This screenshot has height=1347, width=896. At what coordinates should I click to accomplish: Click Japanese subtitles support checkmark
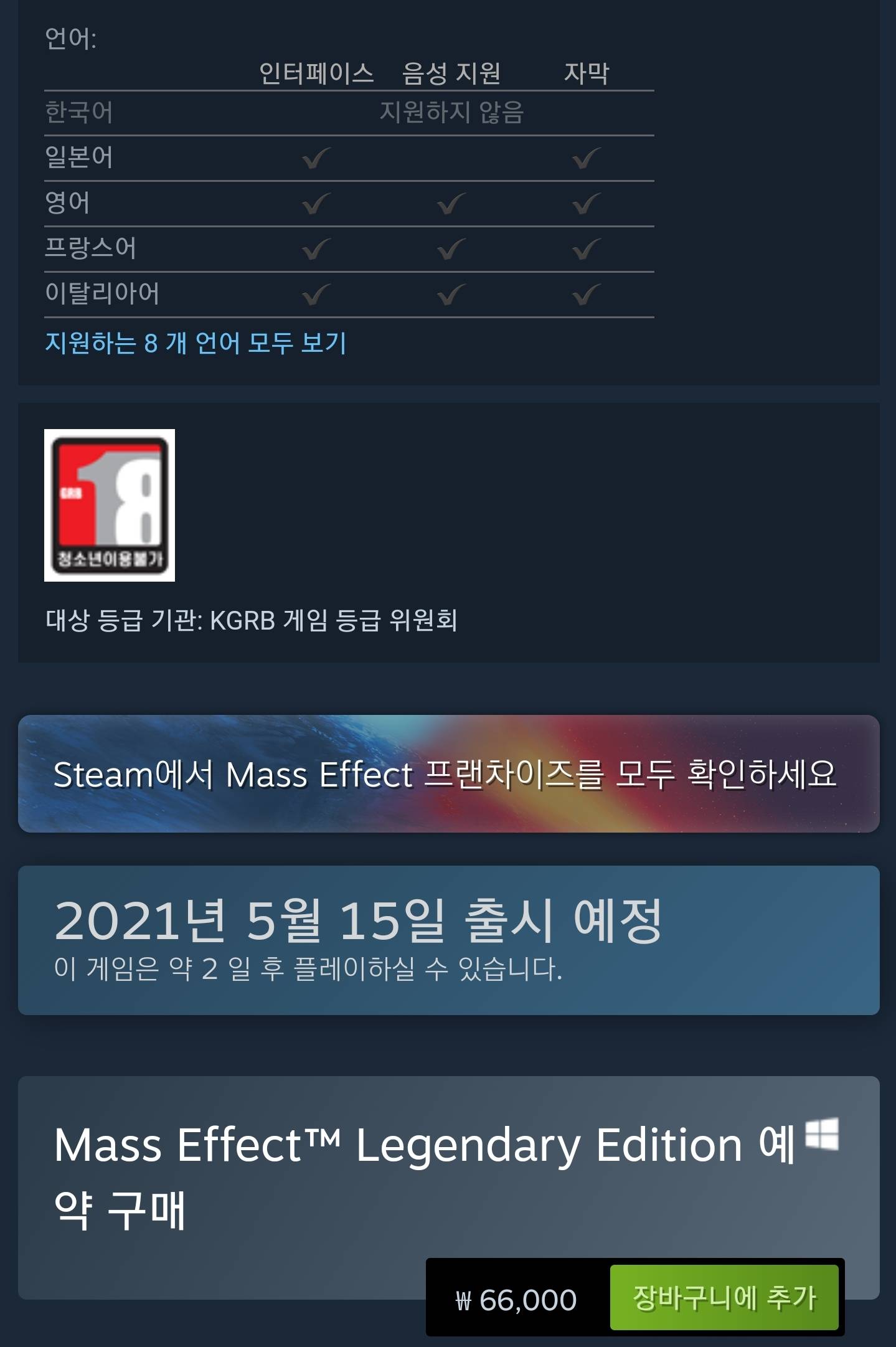pos(586,158)
